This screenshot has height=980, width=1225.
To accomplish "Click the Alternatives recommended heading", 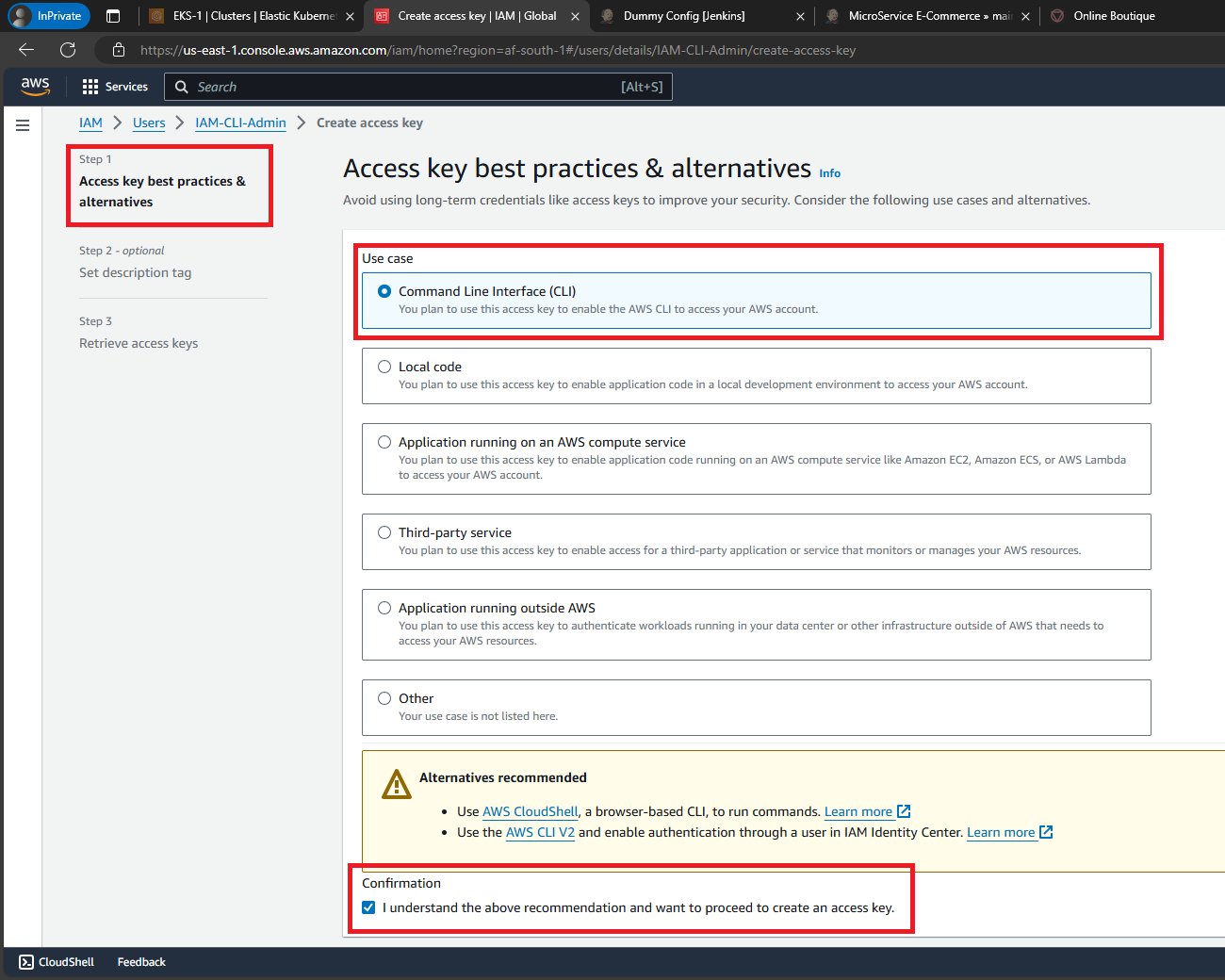I will (x=503, y=777).
